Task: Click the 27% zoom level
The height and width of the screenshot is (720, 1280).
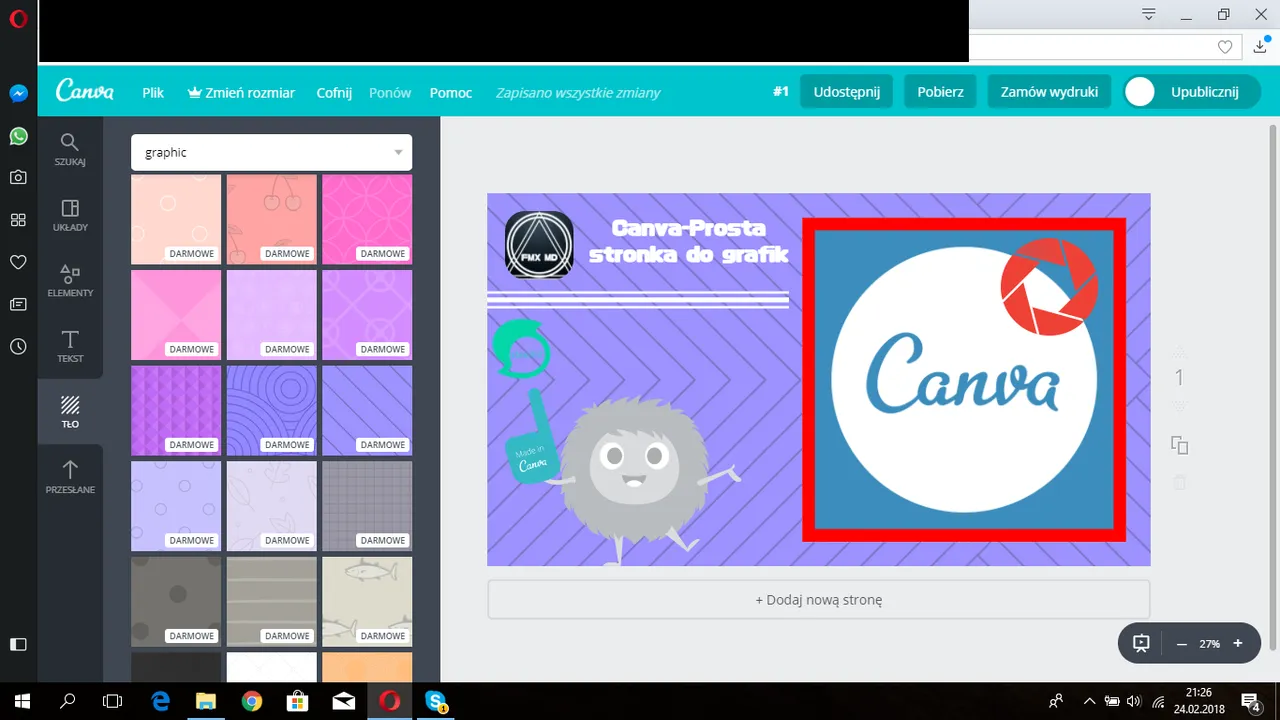Action: click(1210, 644)
